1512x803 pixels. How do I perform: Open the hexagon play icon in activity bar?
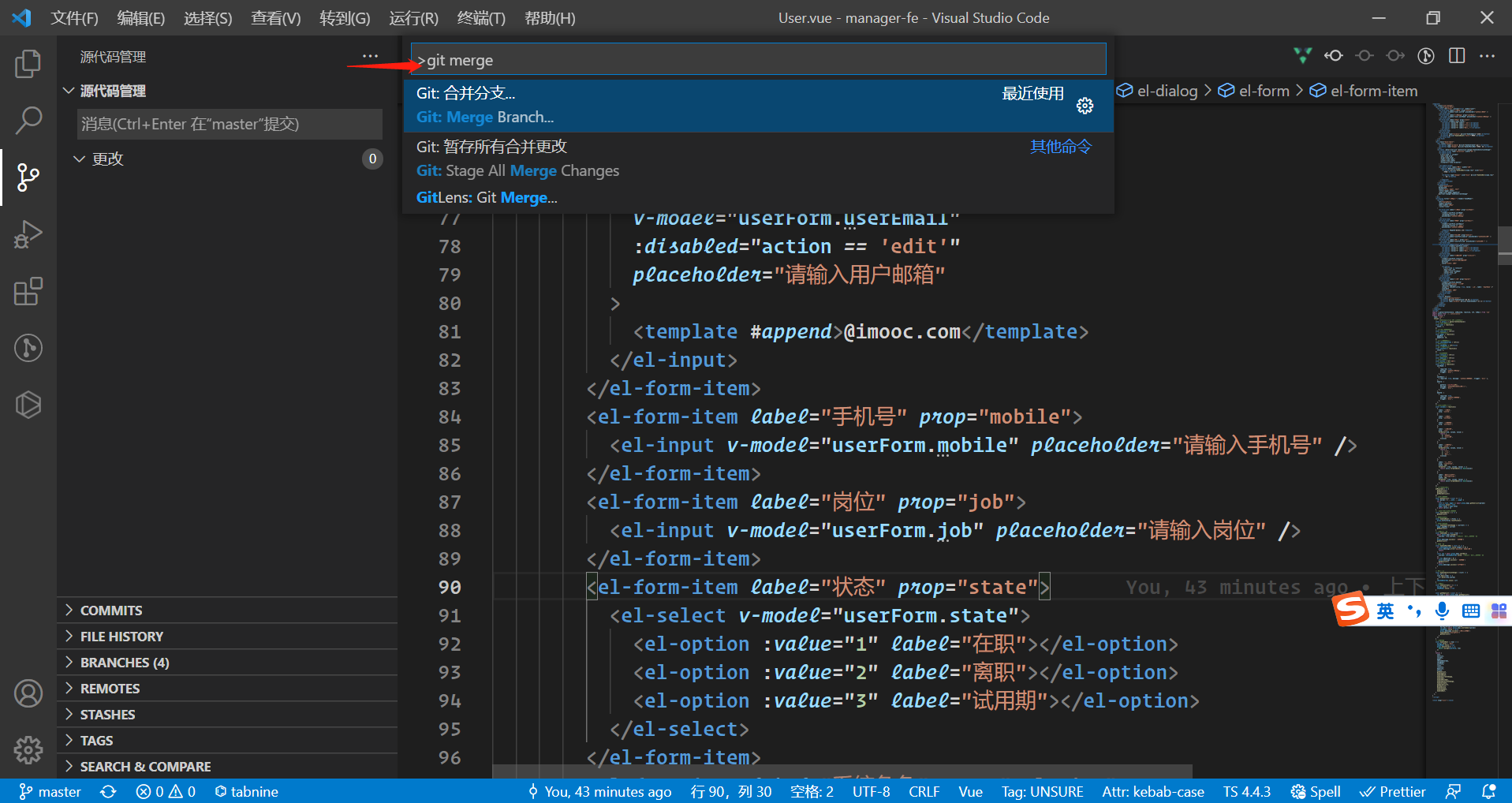tap(28, 405)
